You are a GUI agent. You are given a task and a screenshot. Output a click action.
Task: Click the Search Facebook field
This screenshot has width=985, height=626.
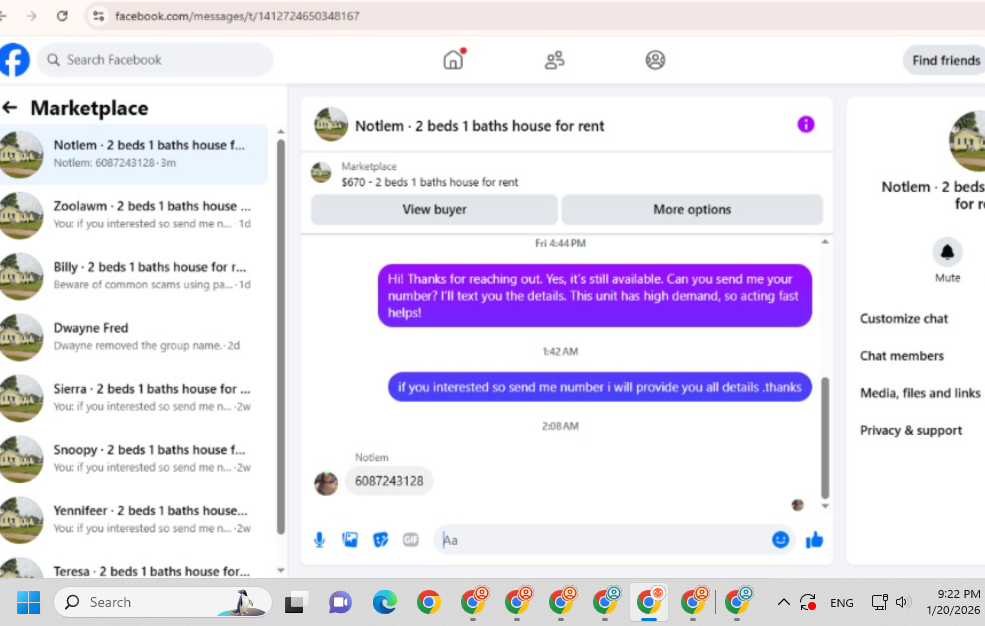tap(155, 60)
